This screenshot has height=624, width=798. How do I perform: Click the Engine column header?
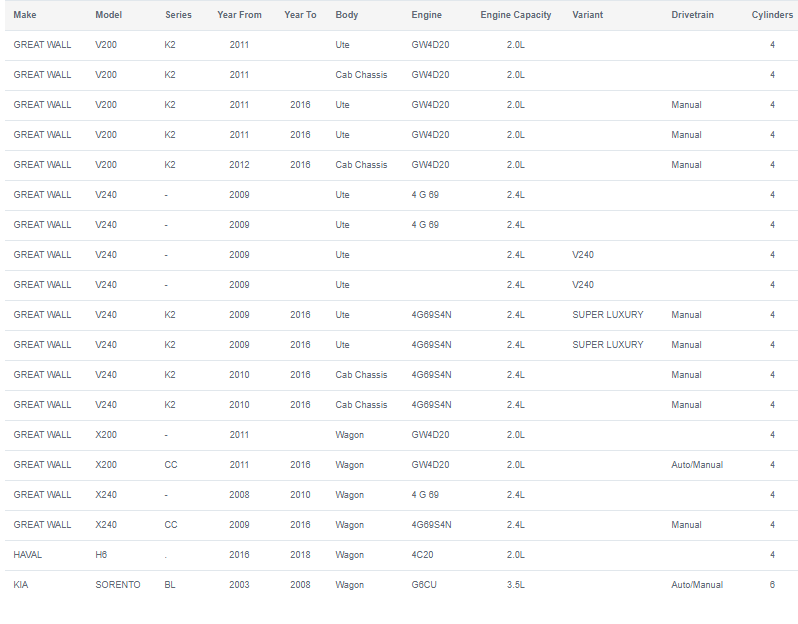click(x=426, y=15)
